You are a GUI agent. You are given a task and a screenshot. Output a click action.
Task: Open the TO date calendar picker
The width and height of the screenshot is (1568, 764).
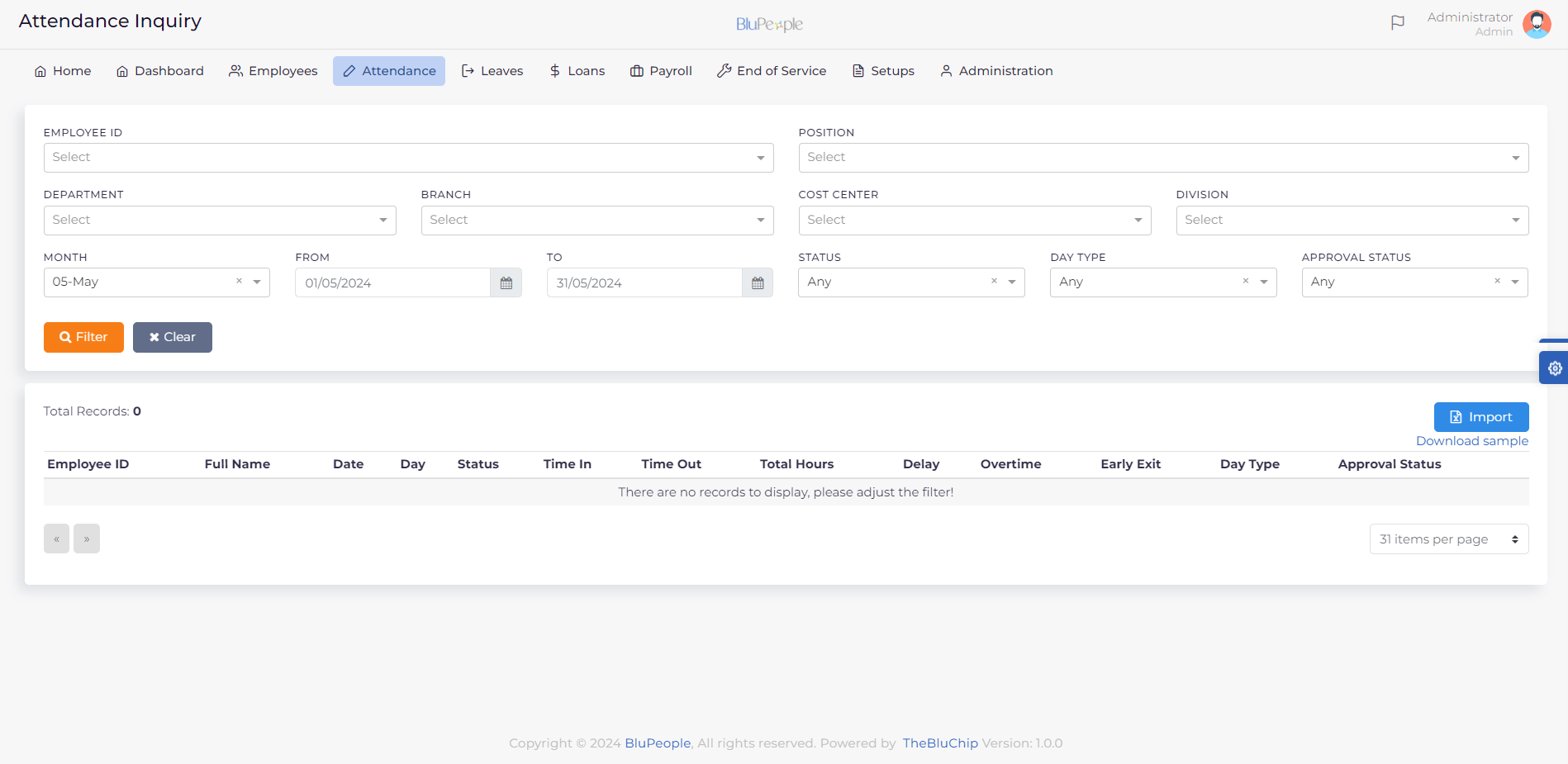pos(758,283)
